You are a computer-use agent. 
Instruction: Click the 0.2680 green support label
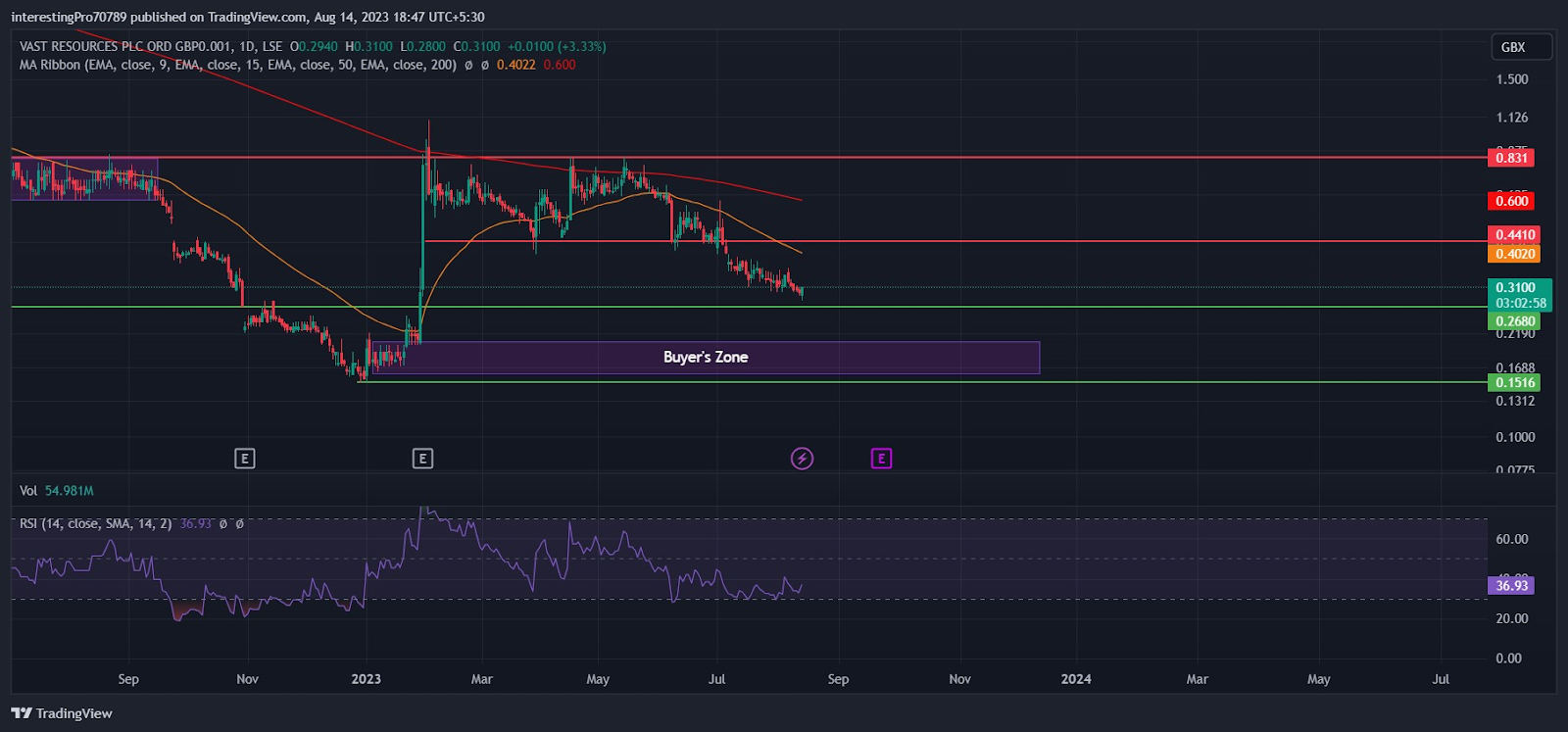pyautogui.click(x=1514, y=321)
